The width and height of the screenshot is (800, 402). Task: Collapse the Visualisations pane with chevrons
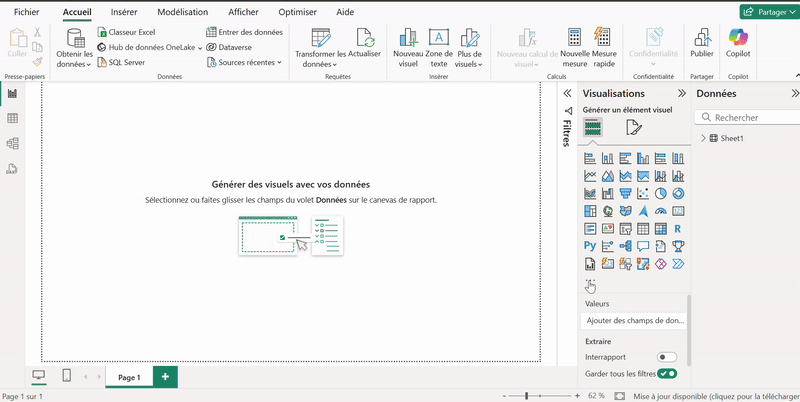pyautogui.click(x=568, y=93)
